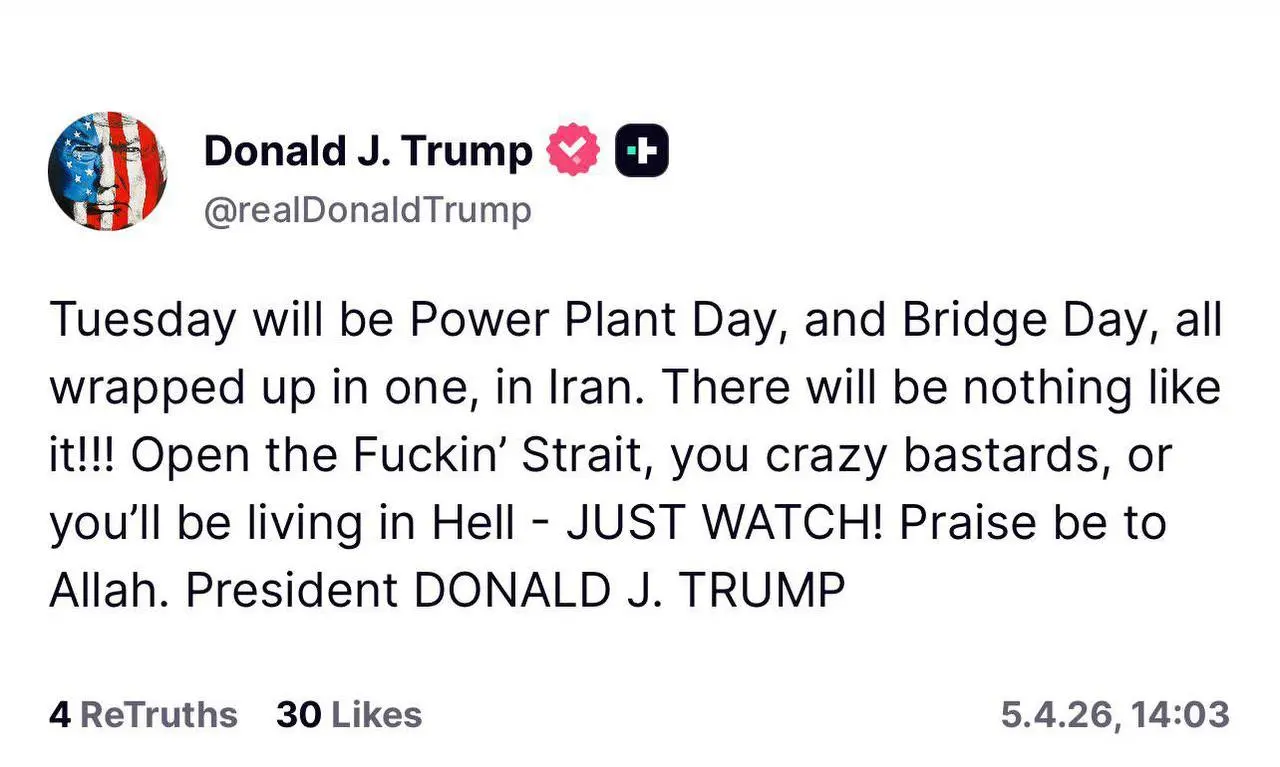Click the 5.4.26, 14:03 timestamp
The width and height of the screenshot is (1280, 767).
pos(1114,715)
